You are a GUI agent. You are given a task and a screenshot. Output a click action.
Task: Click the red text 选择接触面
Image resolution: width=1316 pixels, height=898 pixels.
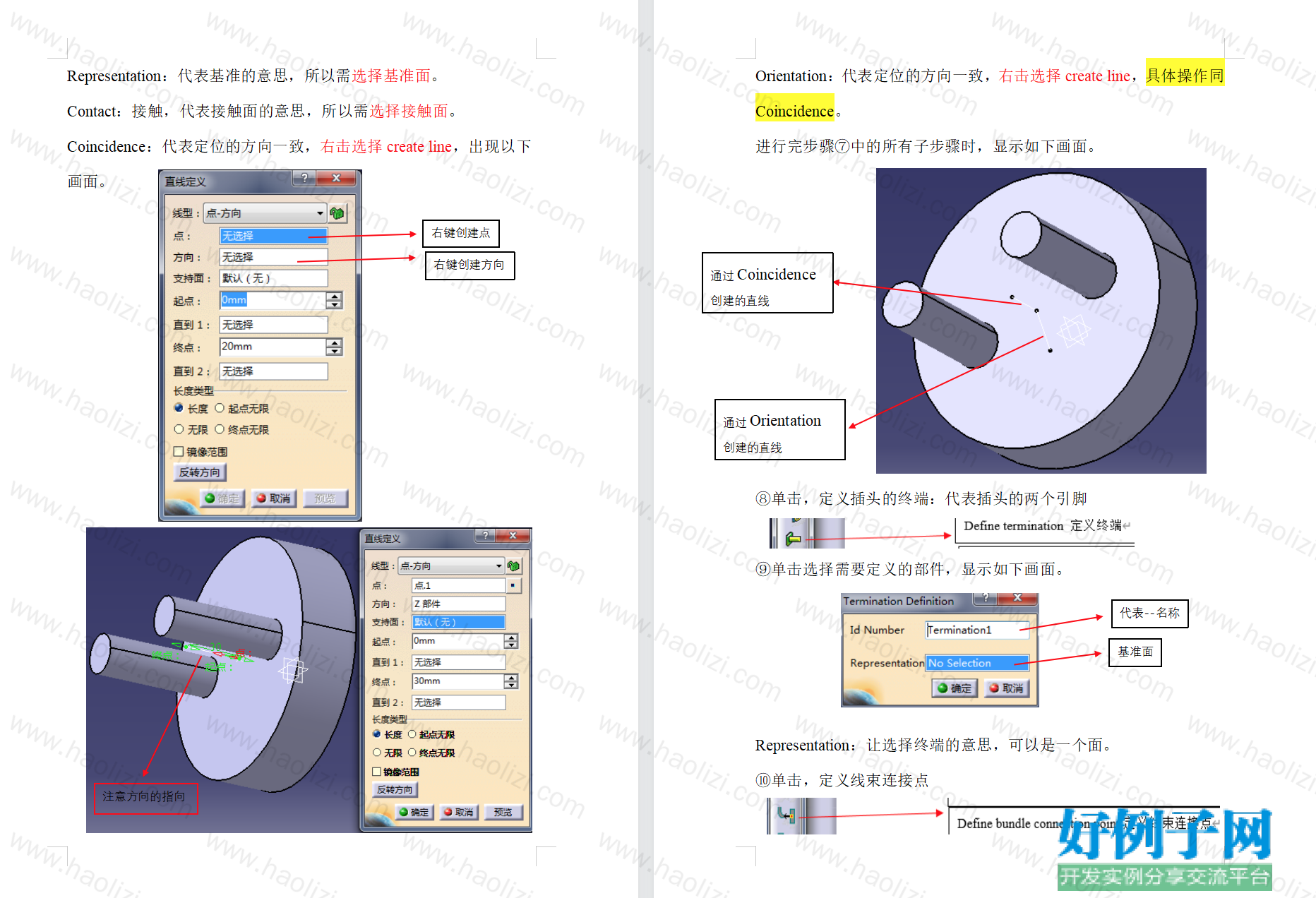pos(409,111)
